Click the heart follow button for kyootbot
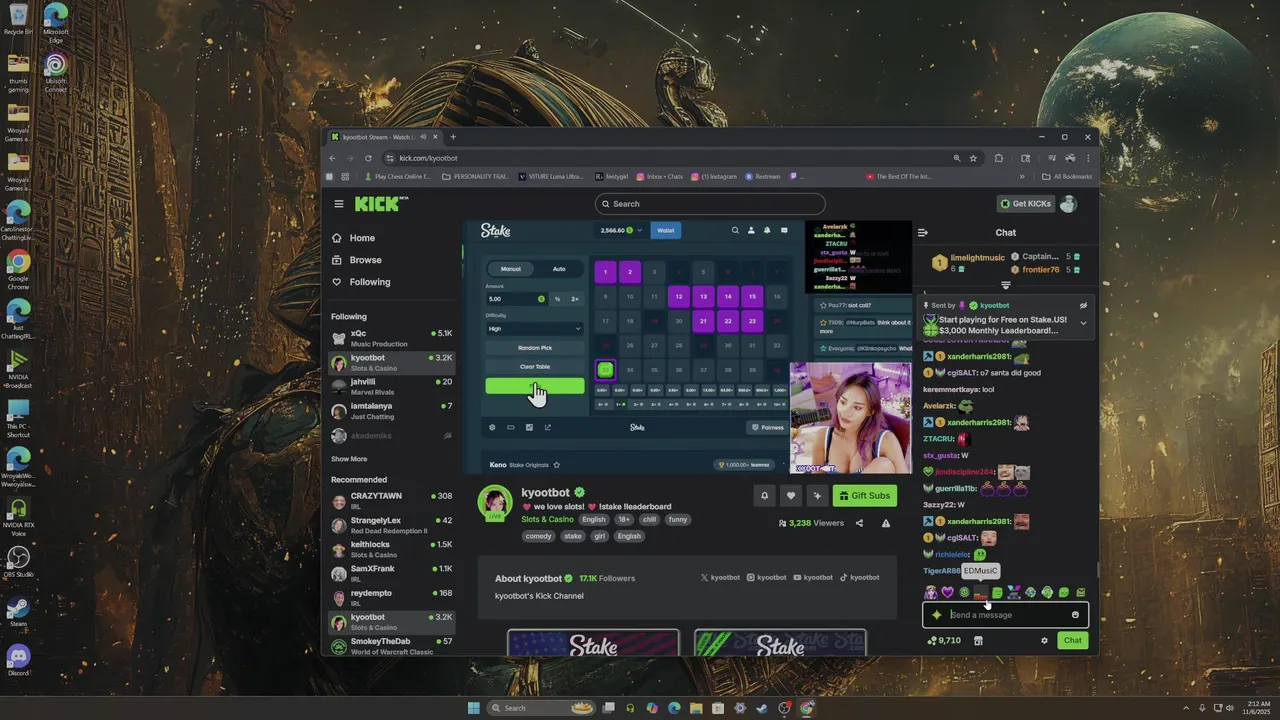The width and height of the screenshot is (1280, 720). [791, 495]
